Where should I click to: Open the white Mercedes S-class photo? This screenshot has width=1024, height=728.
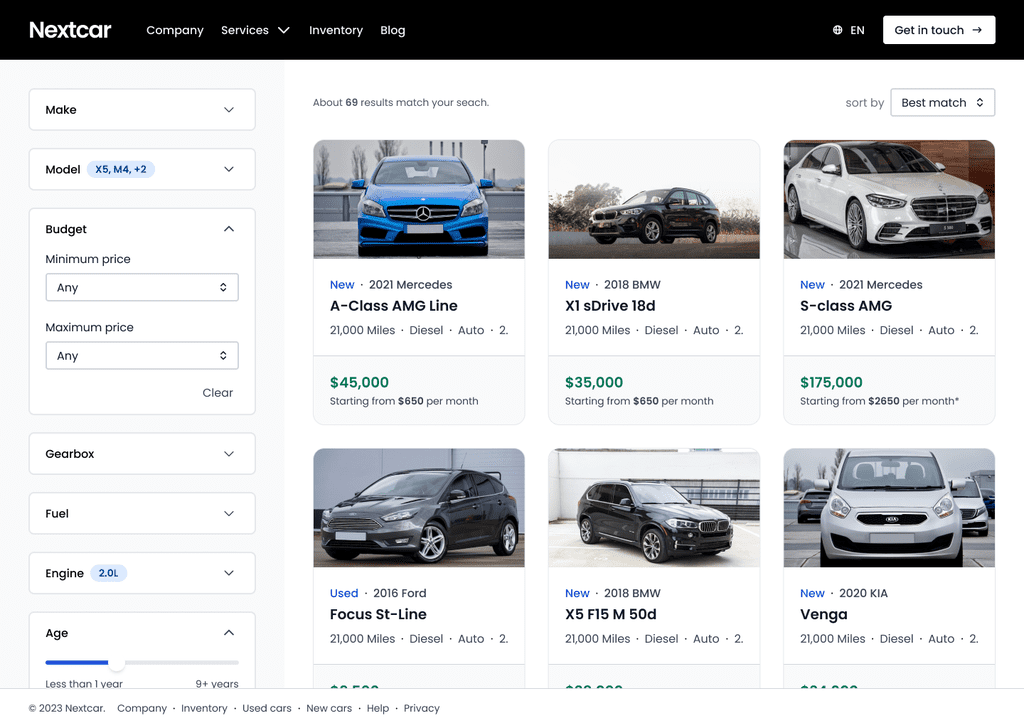[x=889, y=199]
